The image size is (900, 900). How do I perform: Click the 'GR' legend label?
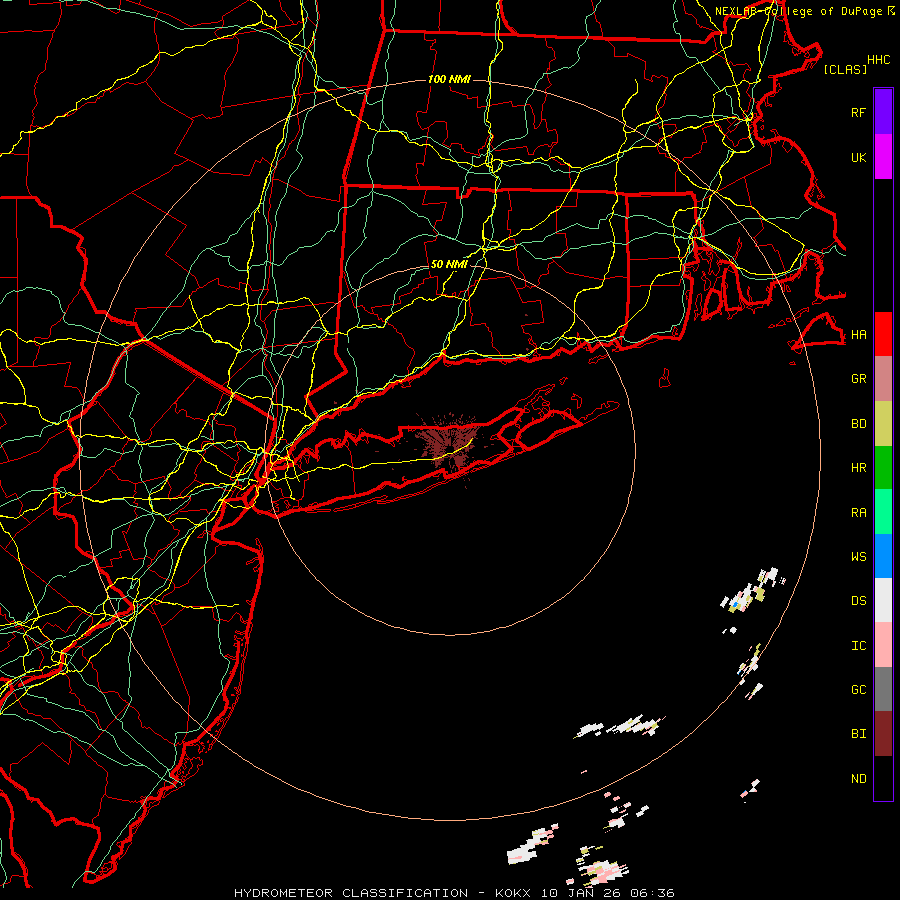click(x=858, y=379)
